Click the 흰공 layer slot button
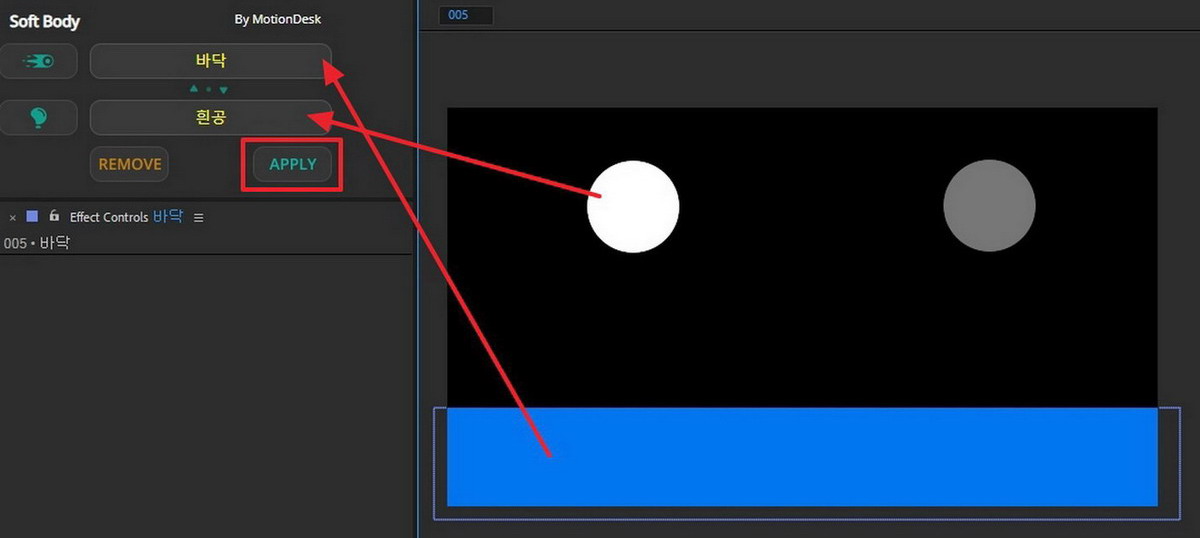 210,118
